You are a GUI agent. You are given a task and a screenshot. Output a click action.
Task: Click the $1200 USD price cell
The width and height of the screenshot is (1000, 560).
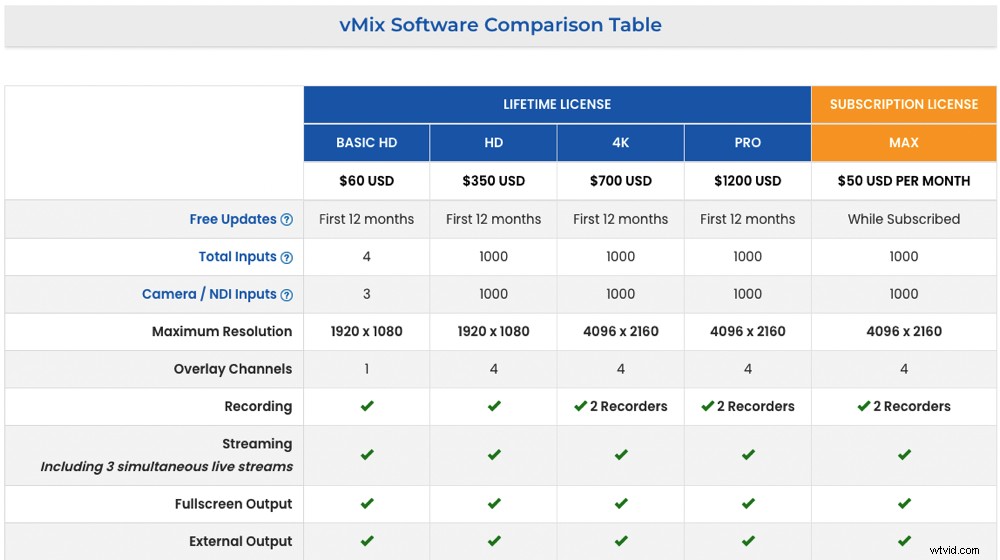pos(748,181)
